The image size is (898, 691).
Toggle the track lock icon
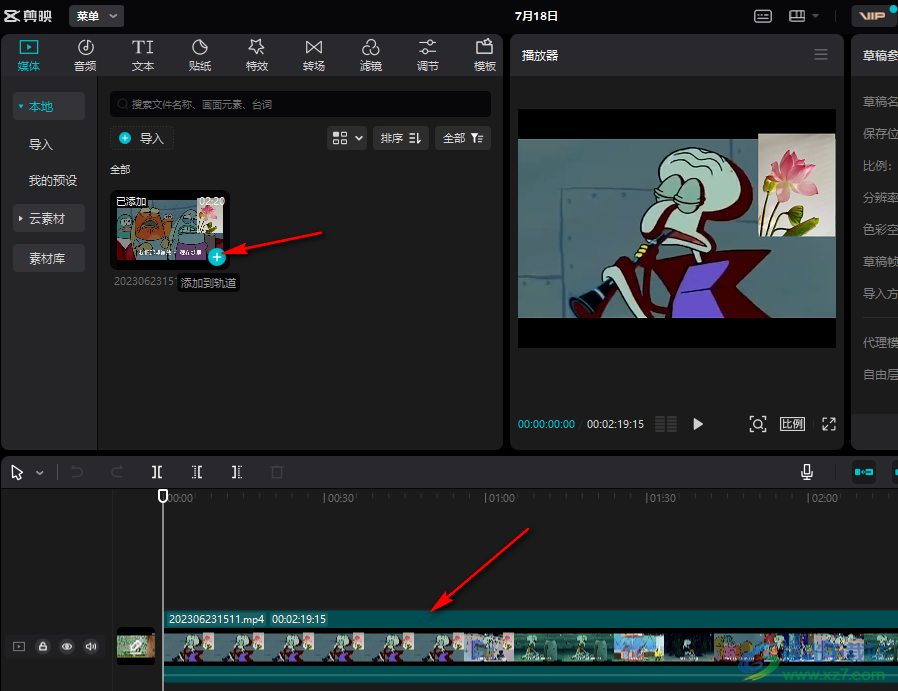(x=43, y=646)
